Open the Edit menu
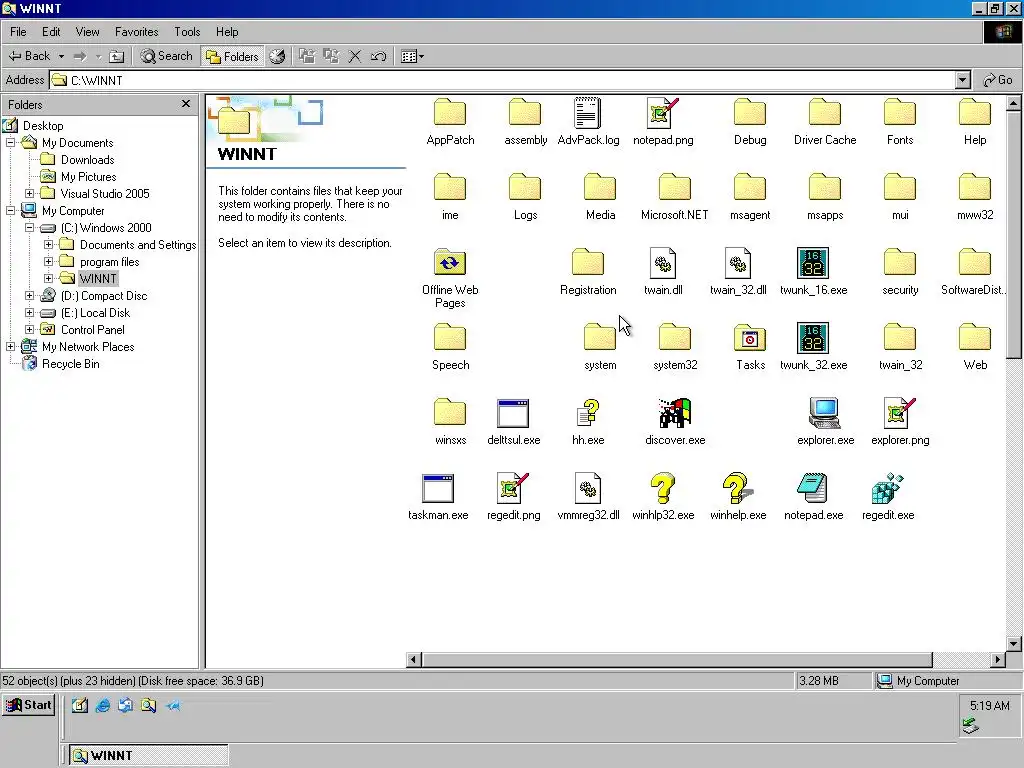 coord(51,31)
